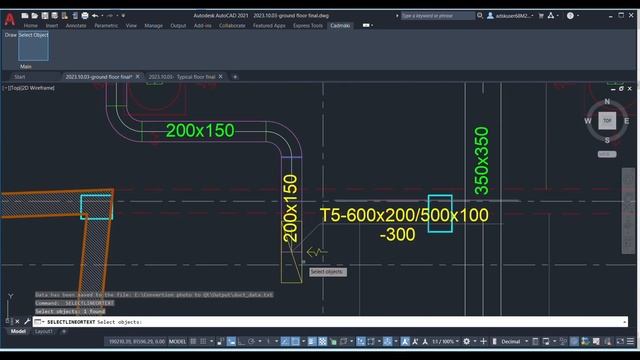Click the Save As icon in Quick Access
The image size is (640, 360).
[x=54, y=16]
